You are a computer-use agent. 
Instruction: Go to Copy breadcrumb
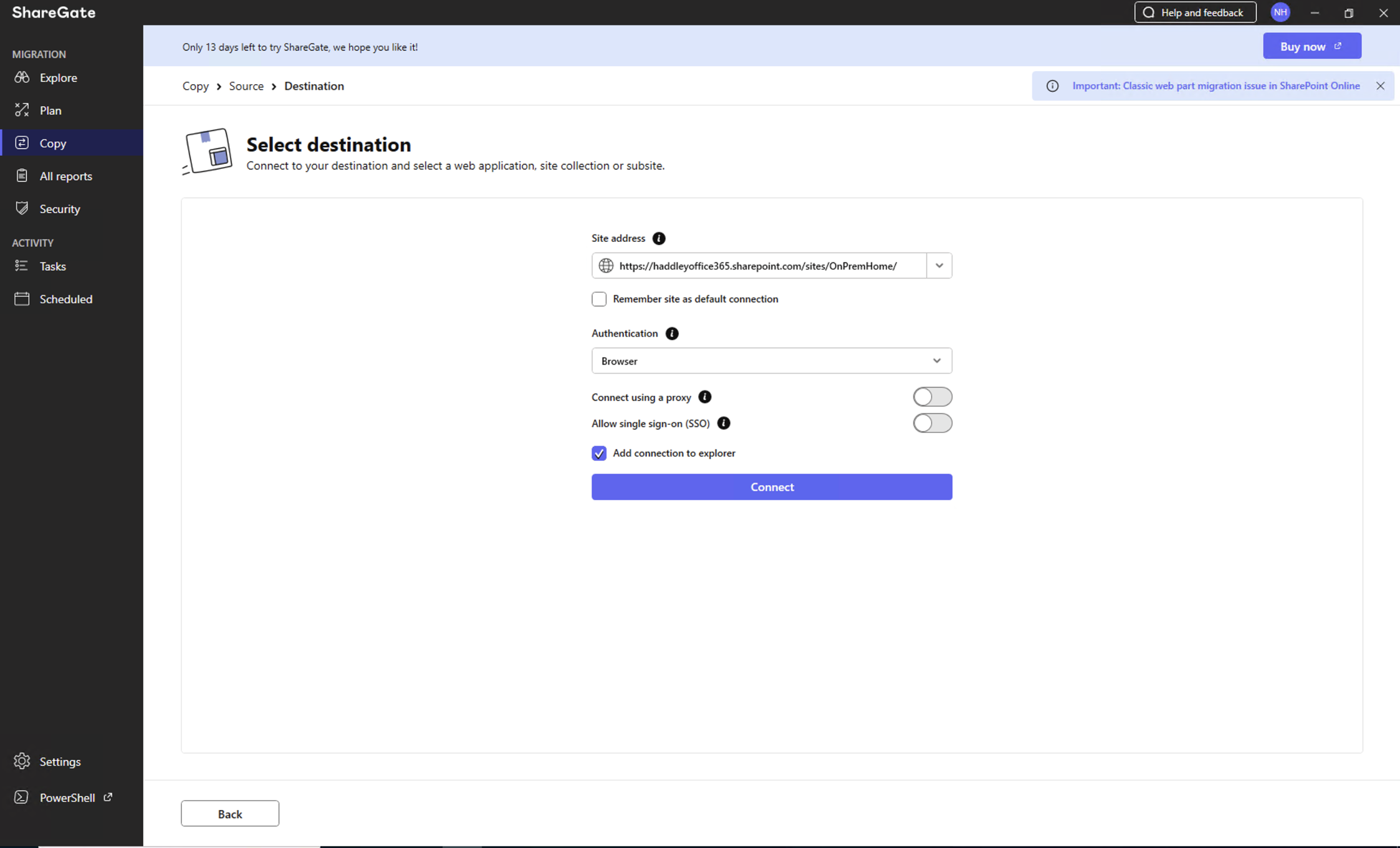tap(196, 86)
